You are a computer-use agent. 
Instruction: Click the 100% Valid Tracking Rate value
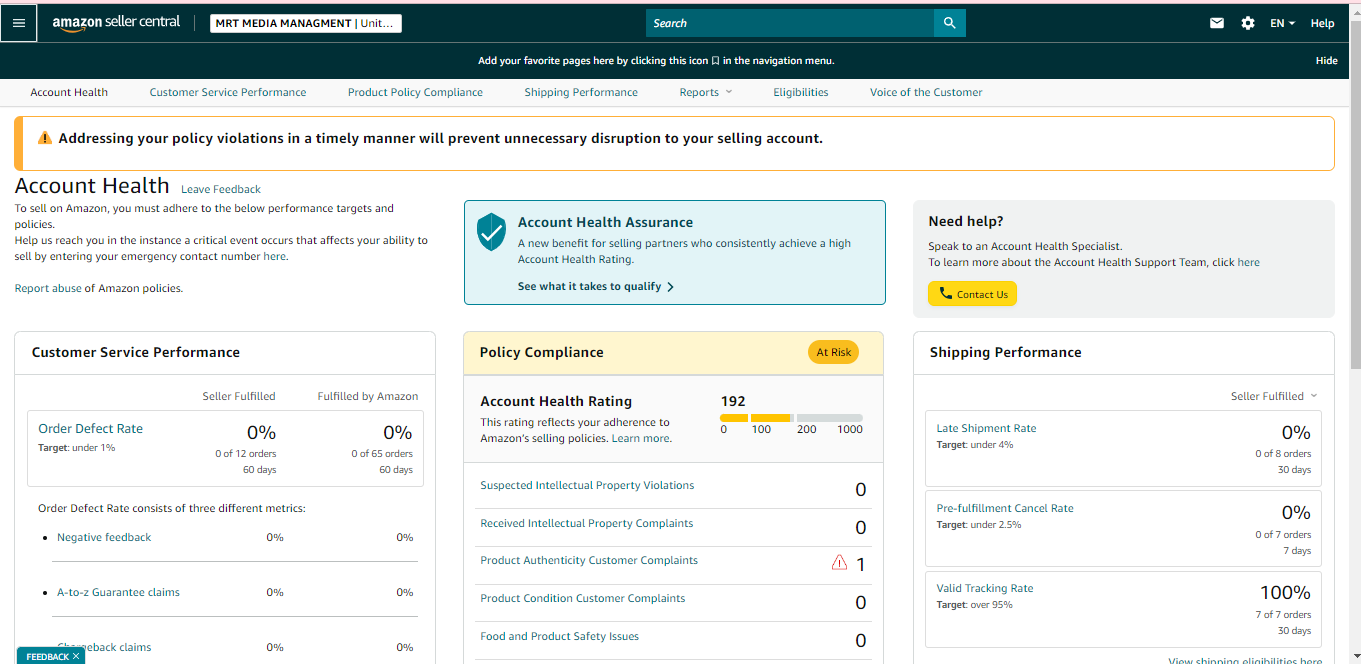point(1285,593)
